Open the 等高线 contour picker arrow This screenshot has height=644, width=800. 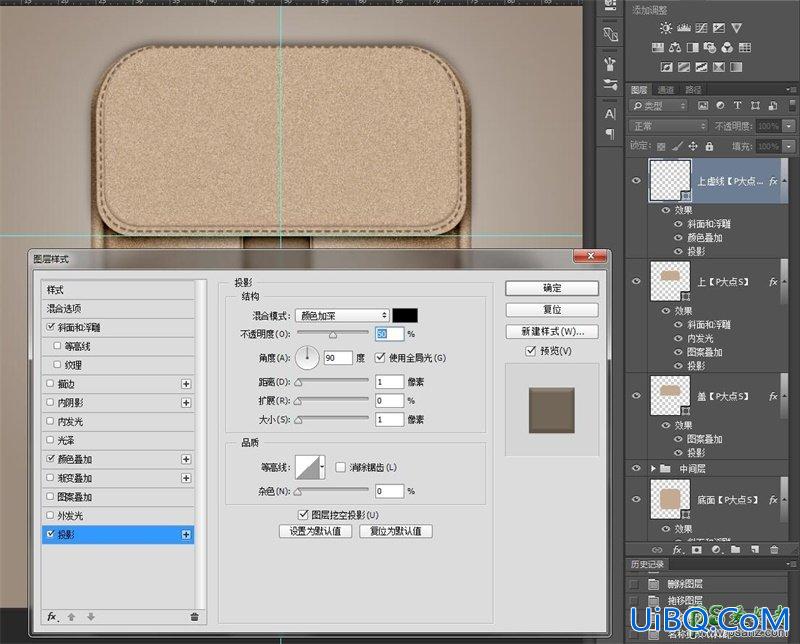[x=322, y=467]
